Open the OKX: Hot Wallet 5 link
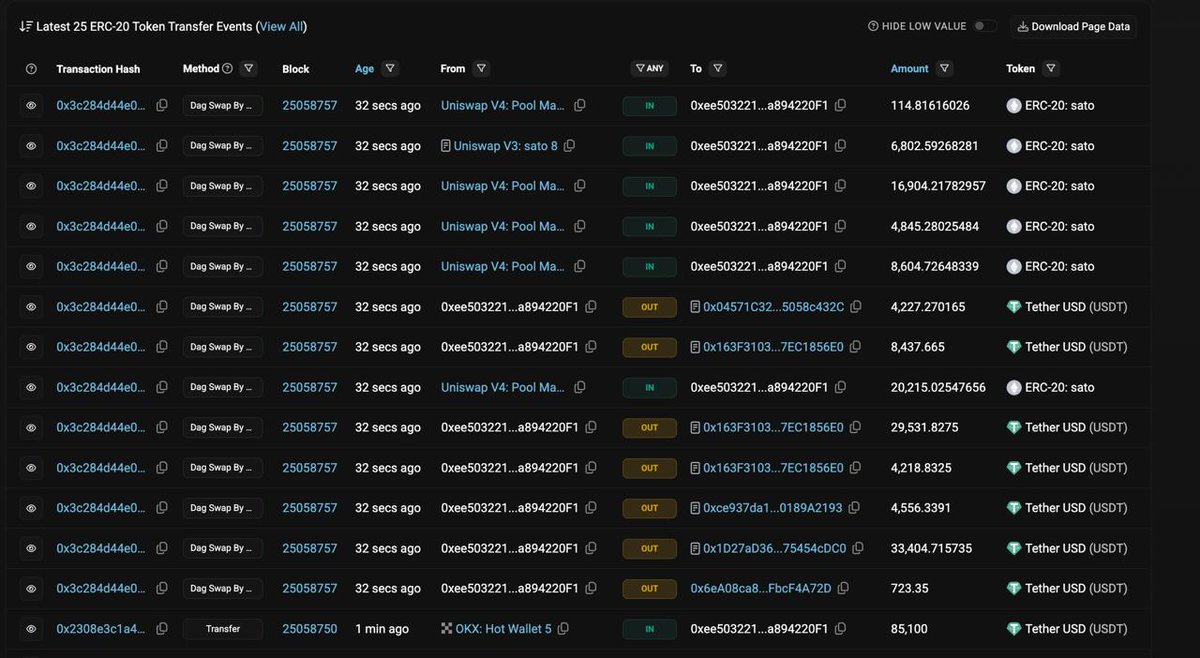This screenshot has height=658, width=1200. coord(504,629)
